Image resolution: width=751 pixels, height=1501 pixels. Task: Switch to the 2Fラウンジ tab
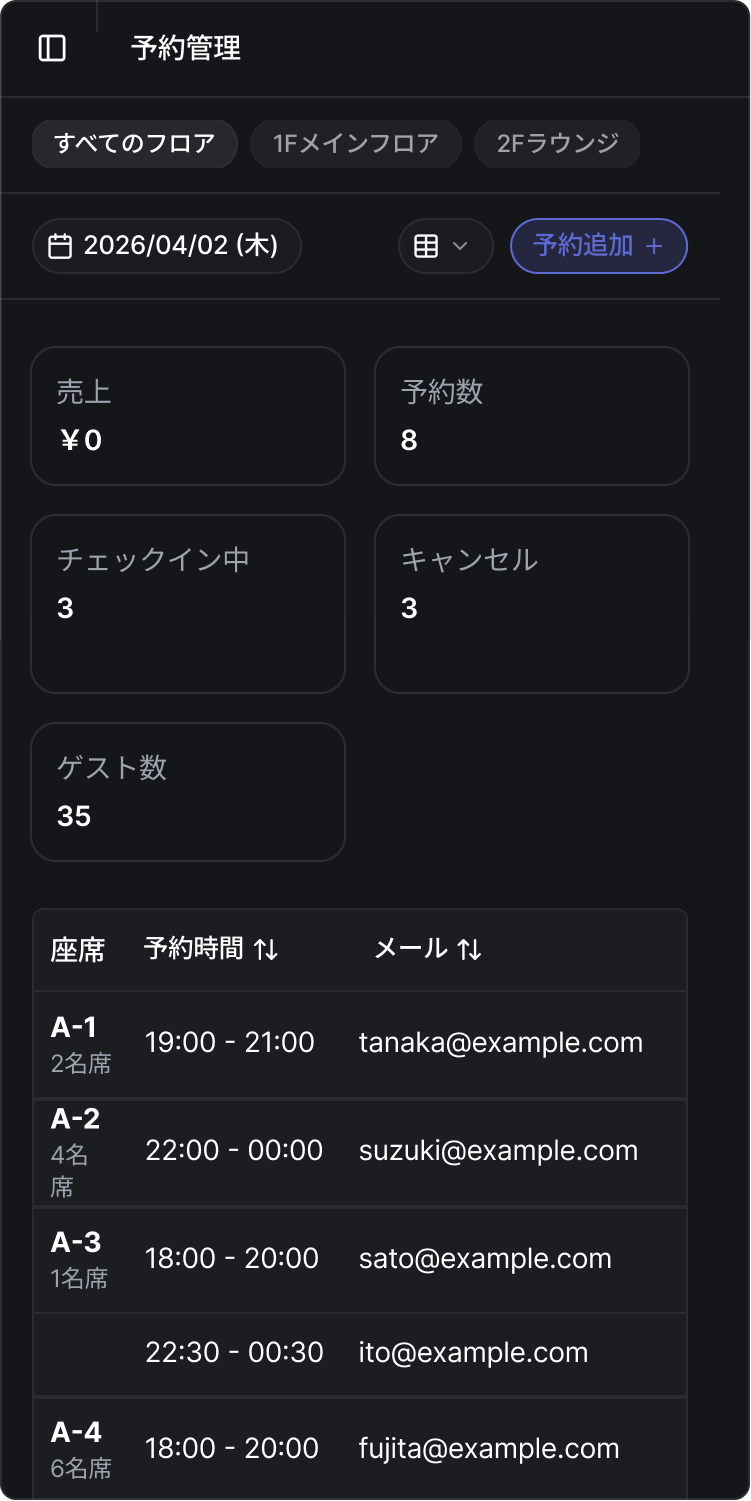557,144
